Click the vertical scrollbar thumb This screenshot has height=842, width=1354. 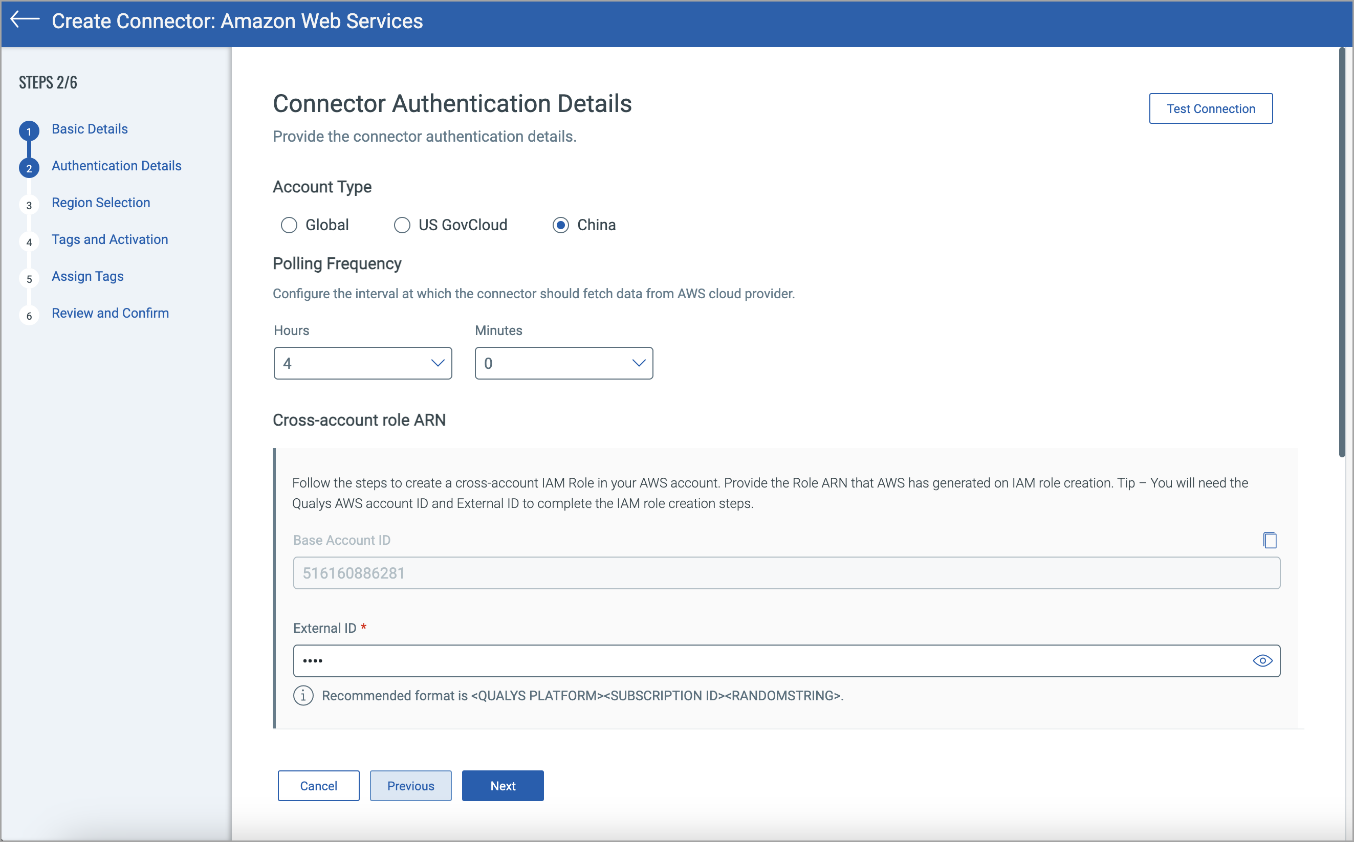(x=1343, y=252)
